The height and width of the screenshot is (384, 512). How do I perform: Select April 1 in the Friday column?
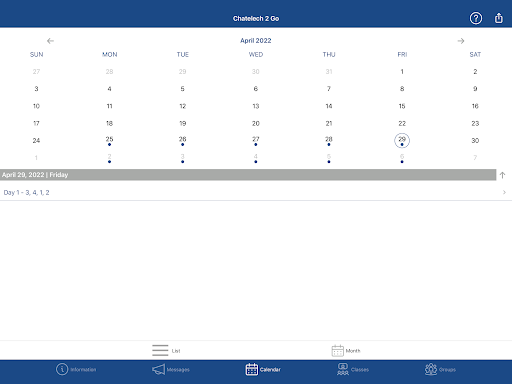[402, 71]
